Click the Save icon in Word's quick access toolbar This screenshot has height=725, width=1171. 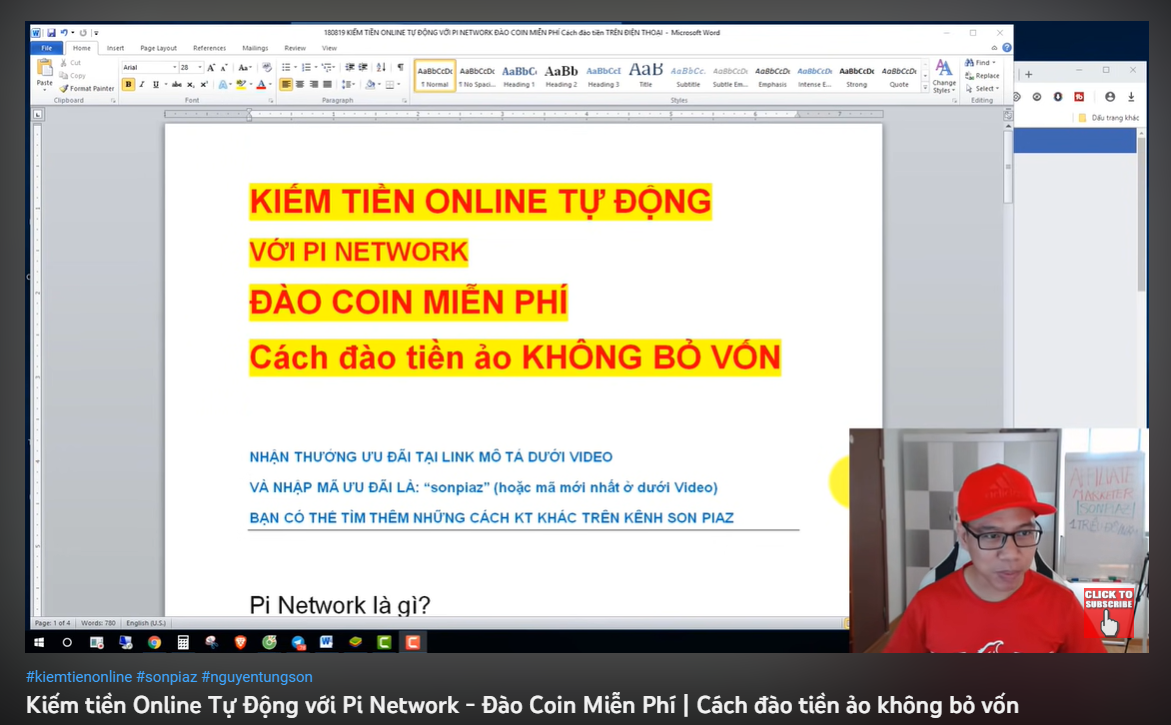coord(52,33)
